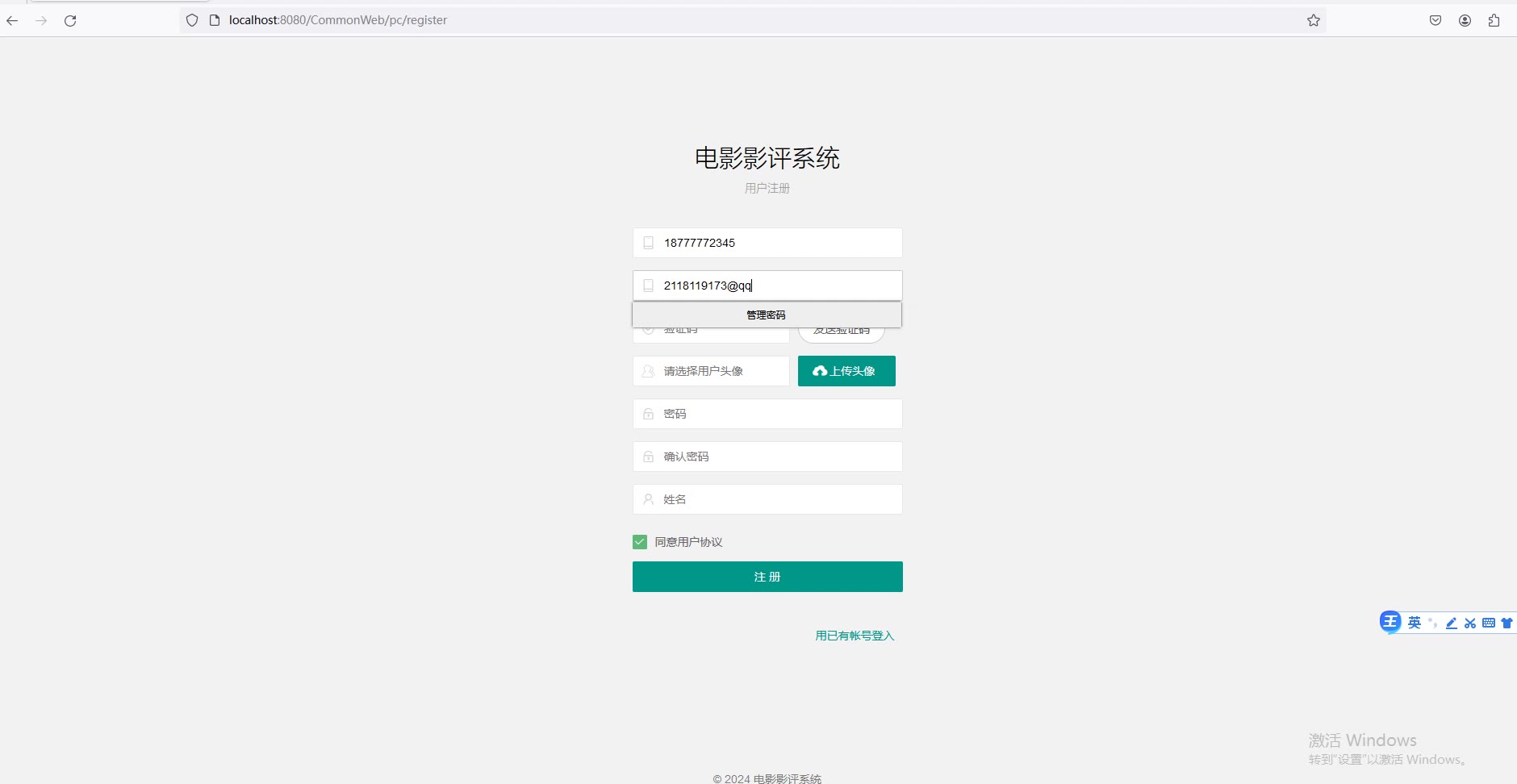
Task: Focus the phone number field 18777772345
Action: tap(767, 243)
